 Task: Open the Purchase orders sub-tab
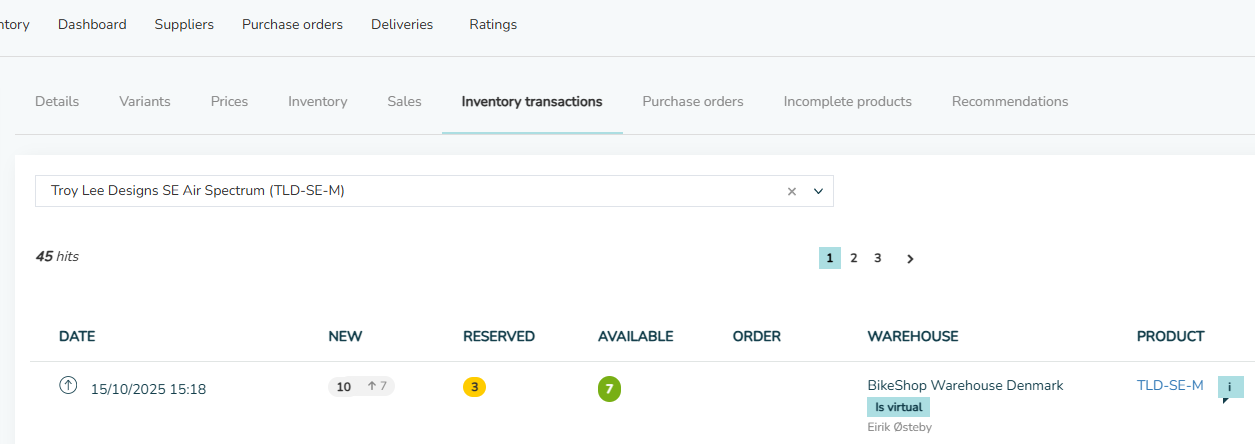pos(692,101)
